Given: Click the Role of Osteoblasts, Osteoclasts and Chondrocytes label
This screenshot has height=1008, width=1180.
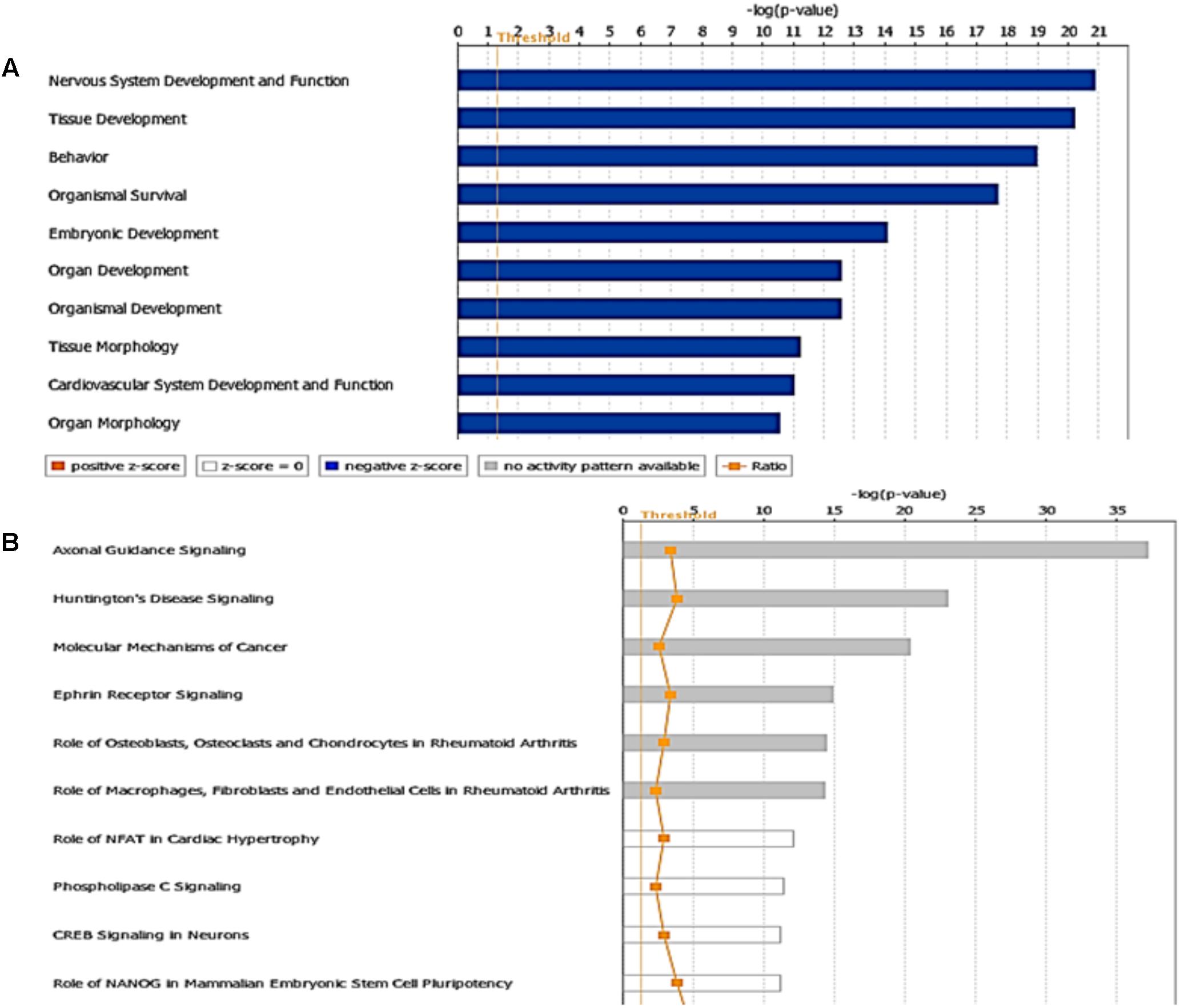Looking at the screenshot, I should [315, 743].
